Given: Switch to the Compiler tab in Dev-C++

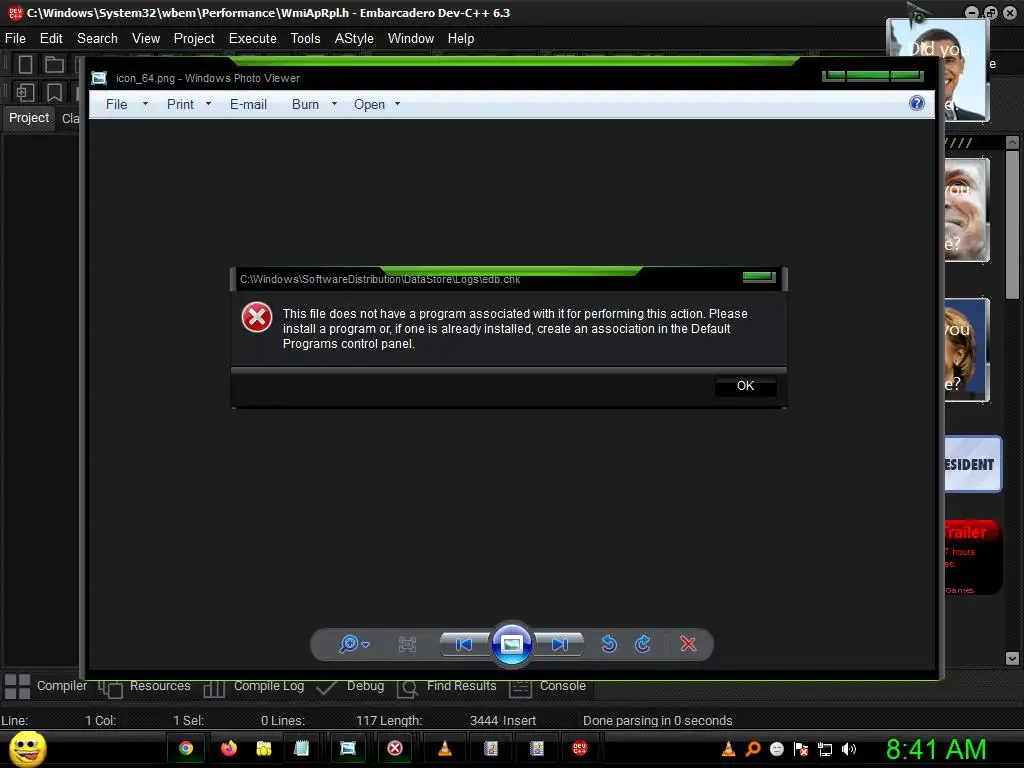Looking at the screenshot, I should coord(46,686).
